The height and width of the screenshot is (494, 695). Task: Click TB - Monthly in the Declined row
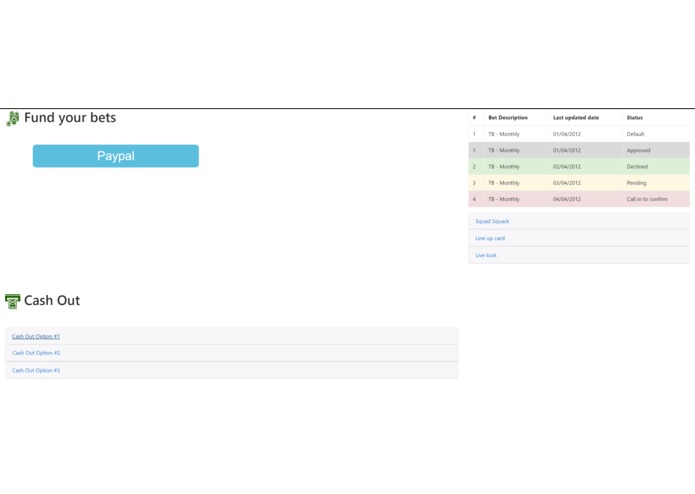tap(504, 167)
